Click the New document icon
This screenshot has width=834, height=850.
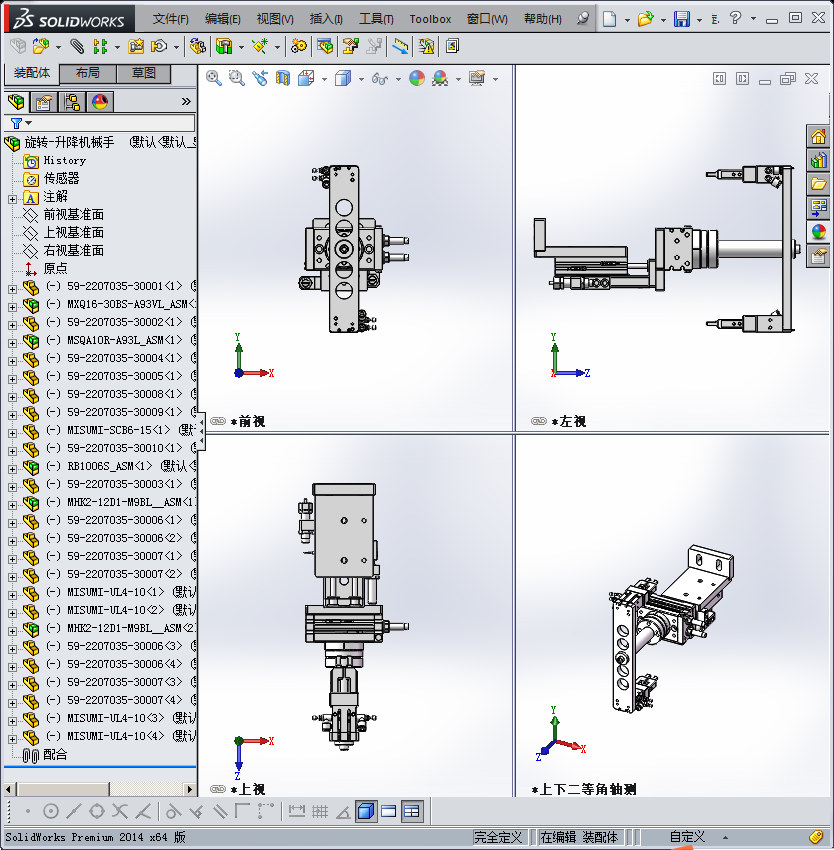[610, 19]
